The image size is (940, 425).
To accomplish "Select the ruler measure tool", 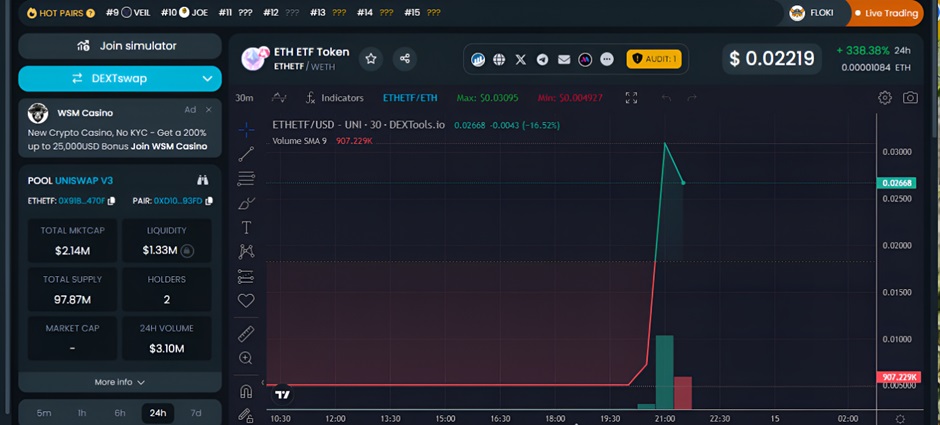I will click(246, 333).
